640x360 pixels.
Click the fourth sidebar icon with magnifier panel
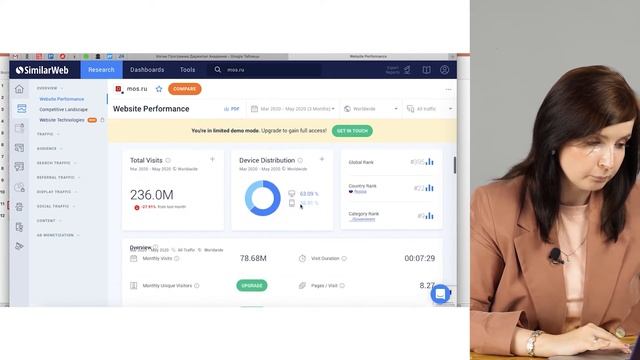pos(20,148)
